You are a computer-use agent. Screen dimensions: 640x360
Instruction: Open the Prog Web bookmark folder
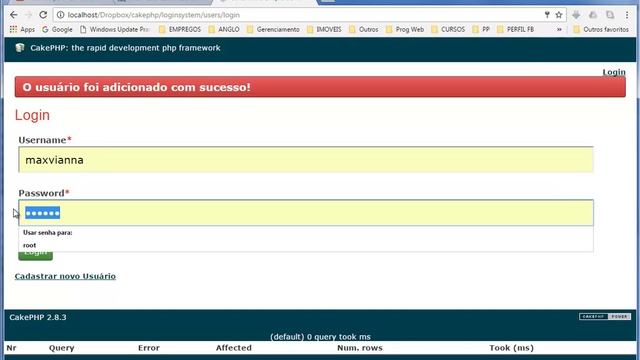[405, 29]
